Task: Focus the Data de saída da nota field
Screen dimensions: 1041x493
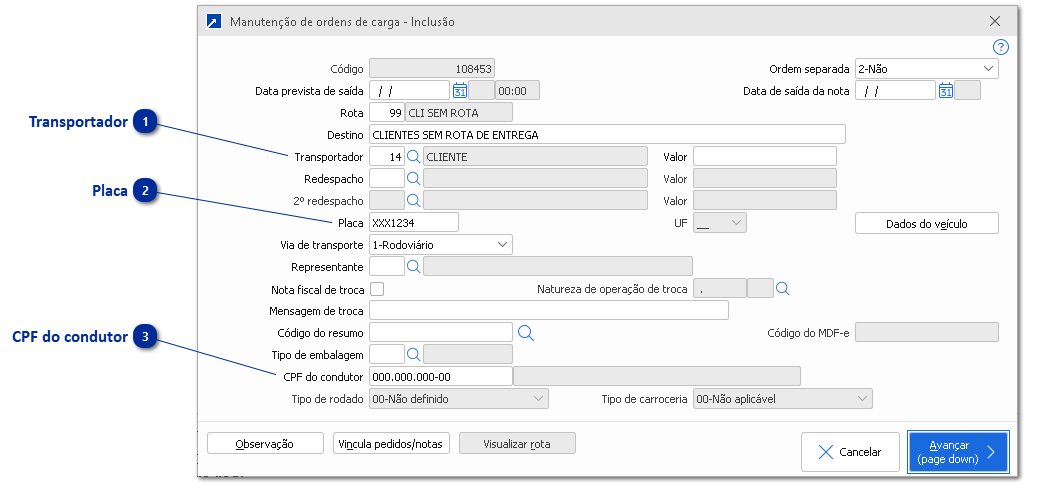Action: tap(895, 90)
